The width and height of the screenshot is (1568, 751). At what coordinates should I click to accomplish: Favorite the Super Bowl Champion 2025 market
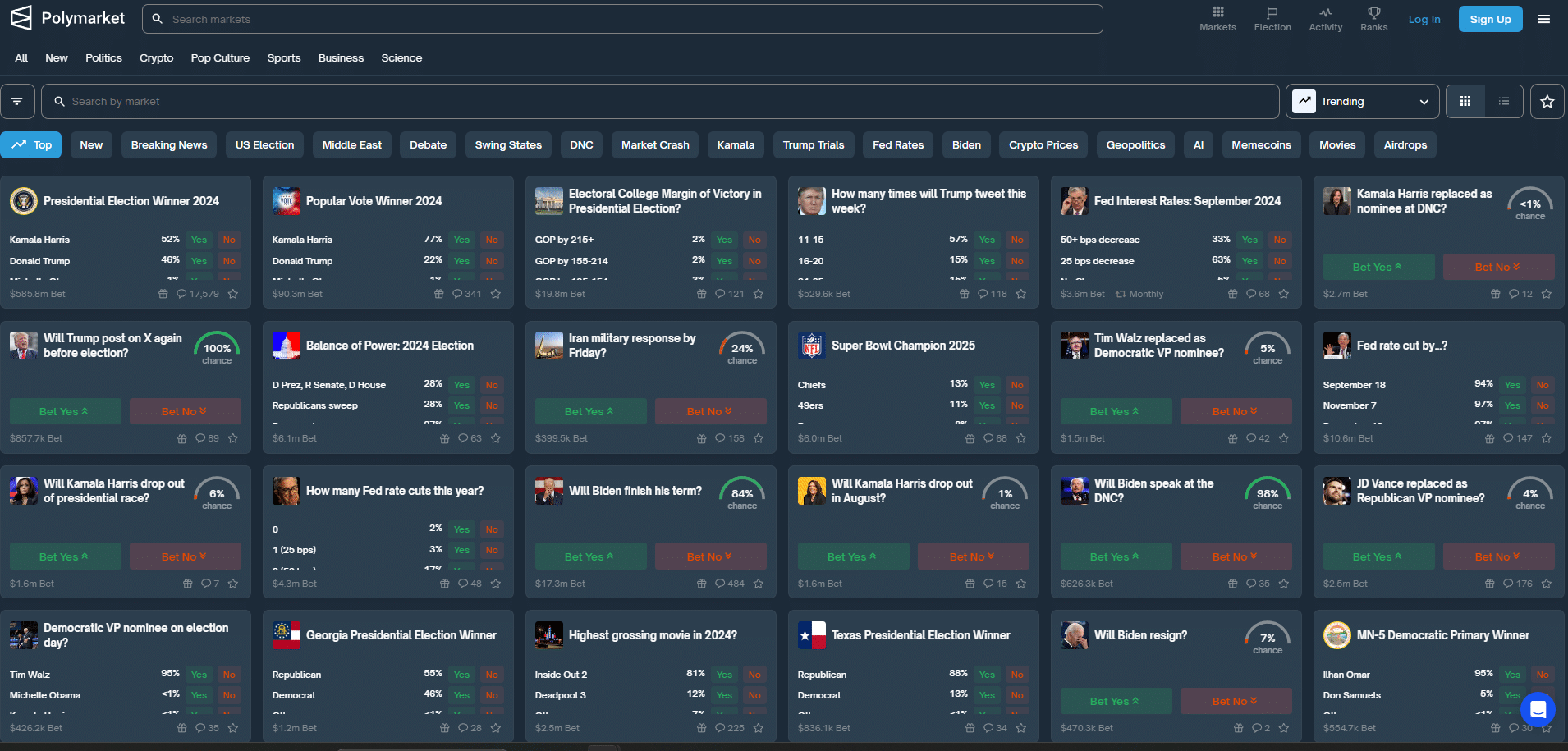1021,438
